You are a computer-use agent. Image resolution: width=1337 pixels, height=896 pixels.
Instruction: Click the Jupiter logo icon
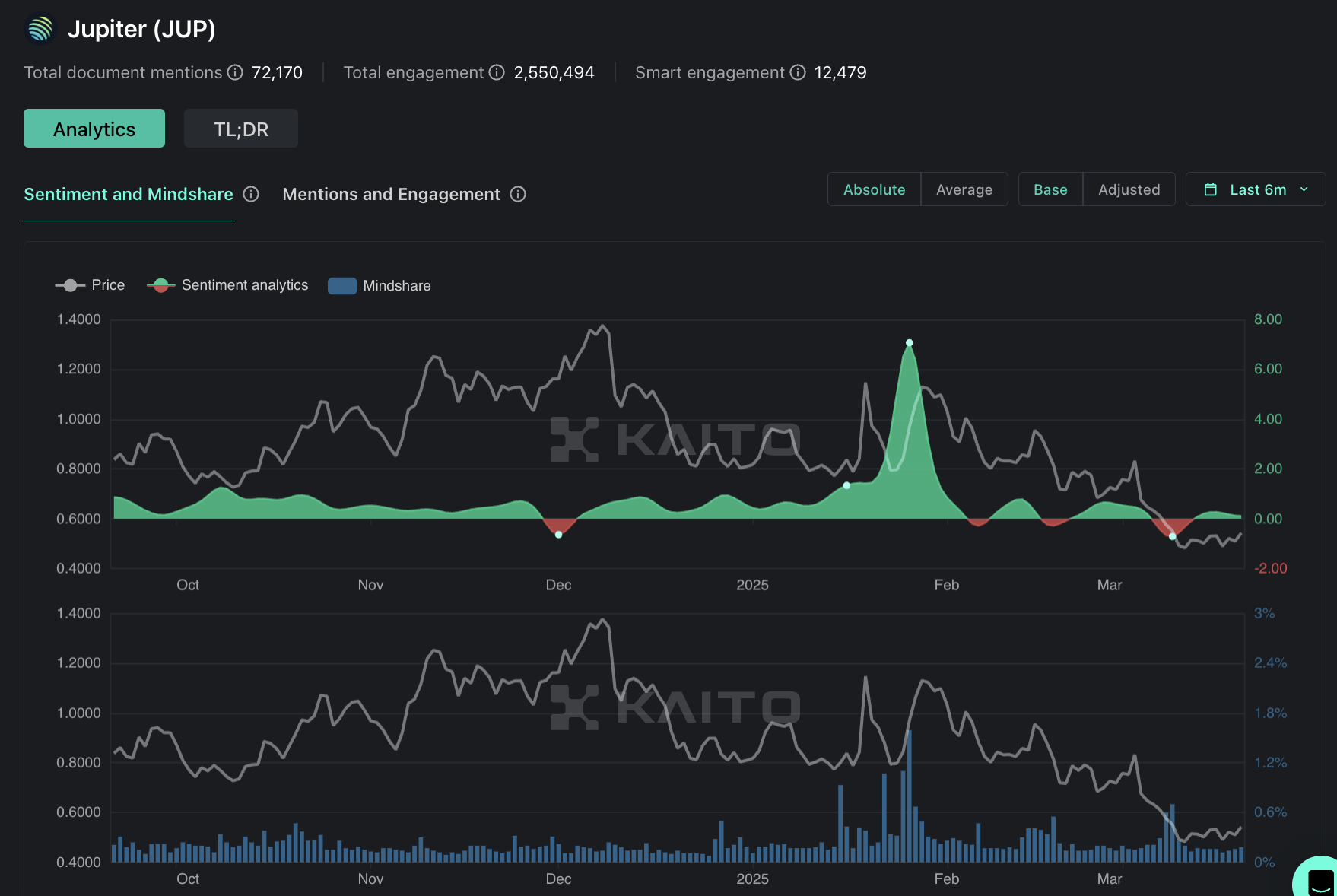point(40,29)
